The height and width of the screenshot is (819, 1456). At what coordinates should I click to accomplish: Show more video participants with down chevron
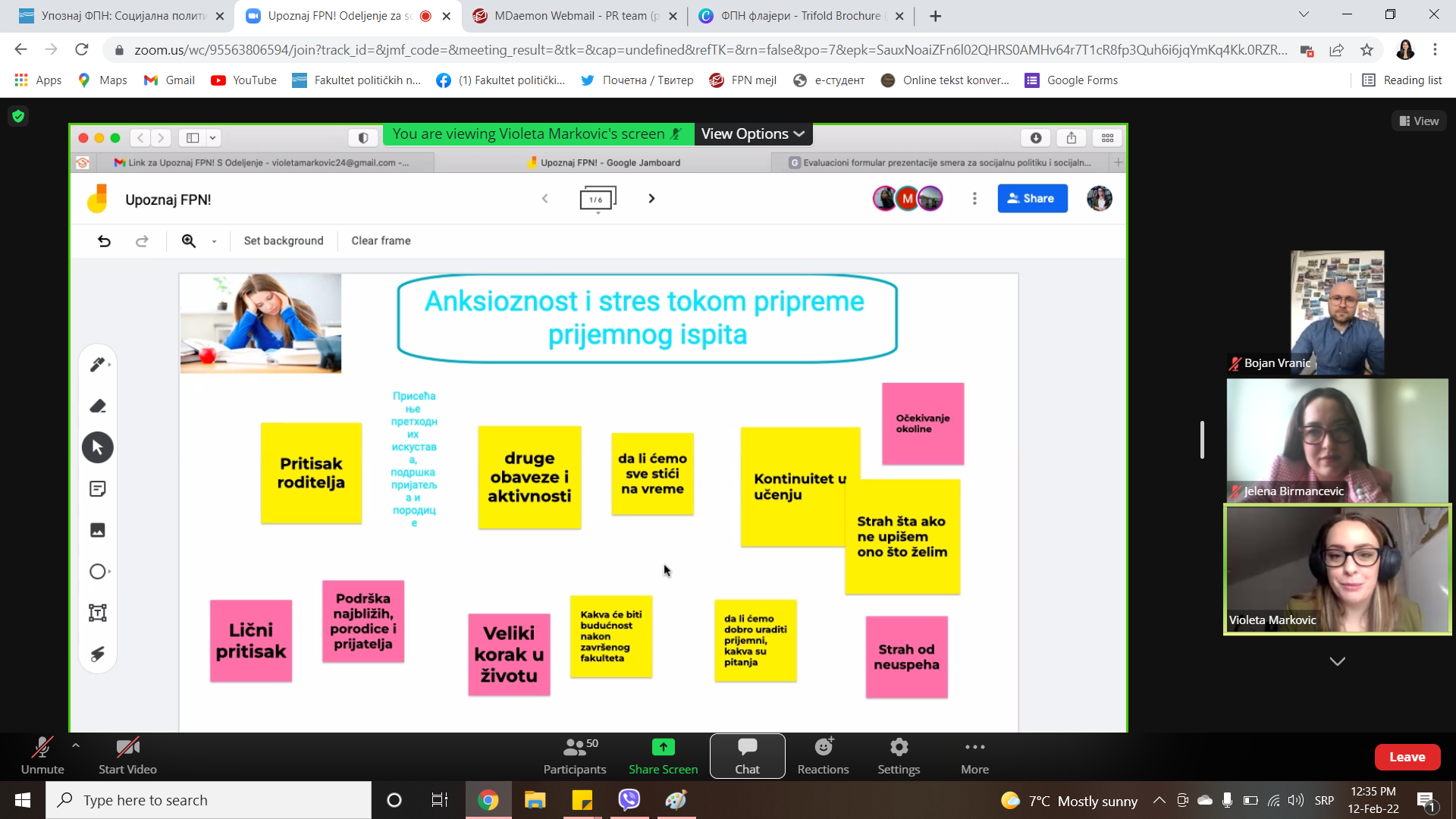[x=1338, y=661]
